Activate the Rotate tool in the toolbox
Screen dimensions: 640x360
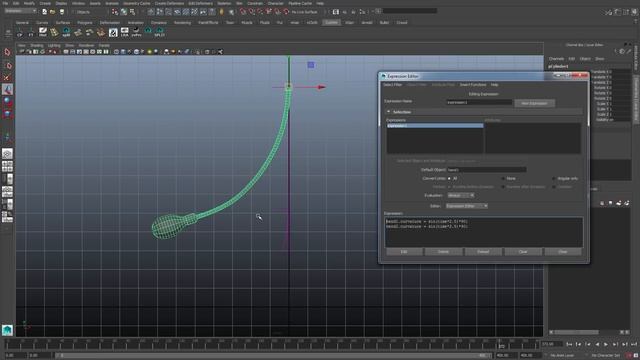(x=7, y=101)
